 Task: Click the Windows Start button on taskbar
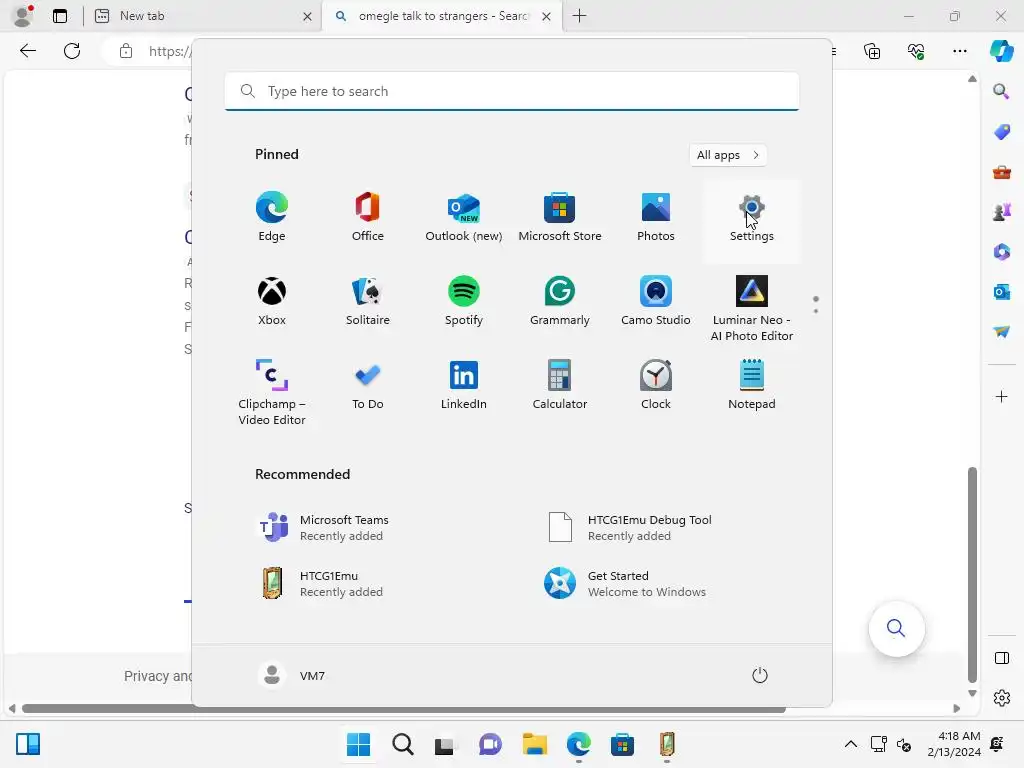pyautogui.click(x=359, y=744)
